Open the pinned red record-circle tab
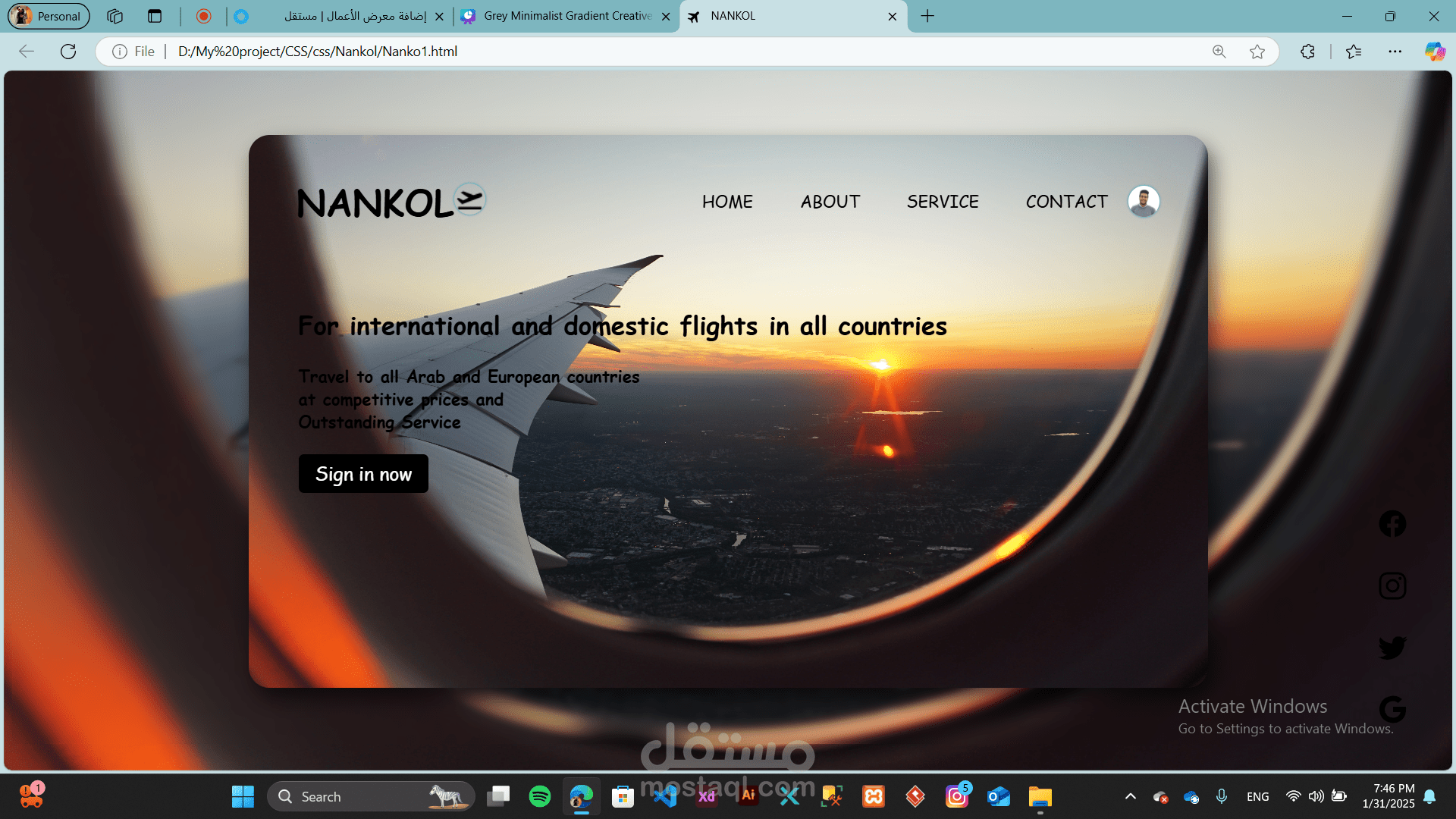This screenshot has height=819, width=1456. tap(203, 16)
